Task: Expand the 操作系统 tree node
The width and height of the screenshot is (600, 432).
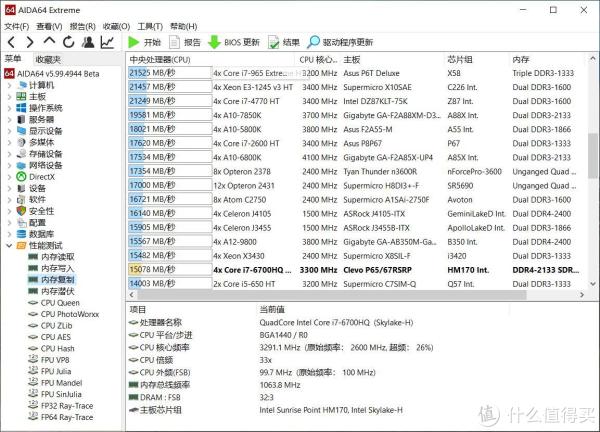Action: coord(9,108)
